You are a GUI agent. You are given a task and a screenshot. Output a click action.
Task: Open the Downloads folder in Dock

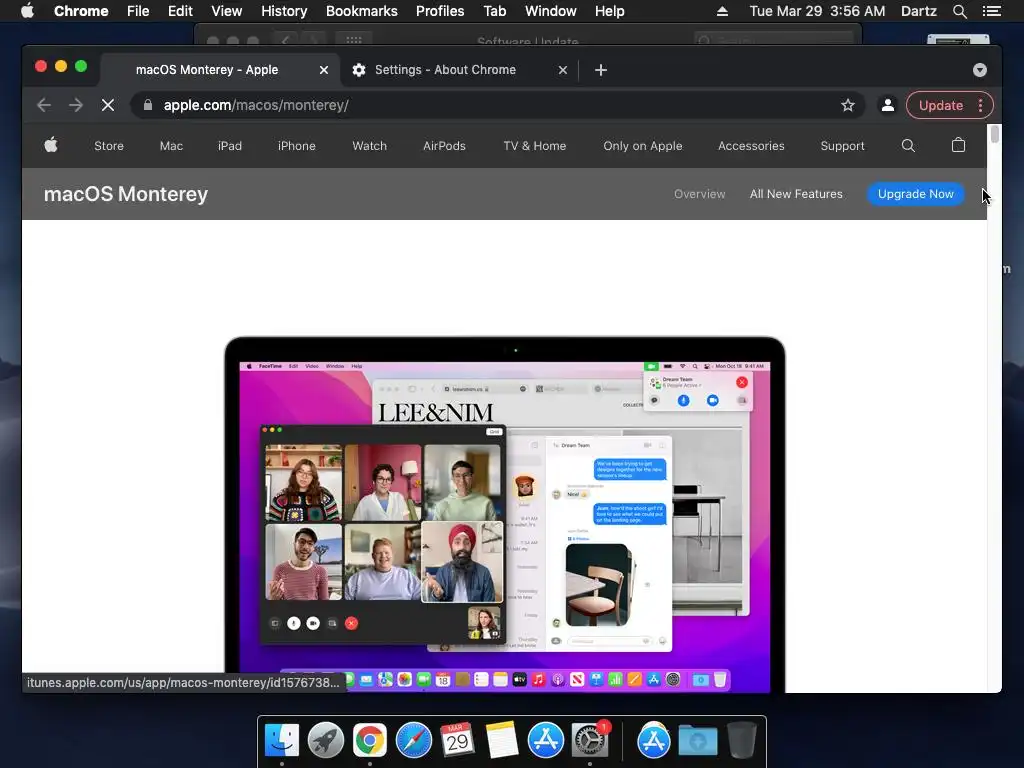697,741
